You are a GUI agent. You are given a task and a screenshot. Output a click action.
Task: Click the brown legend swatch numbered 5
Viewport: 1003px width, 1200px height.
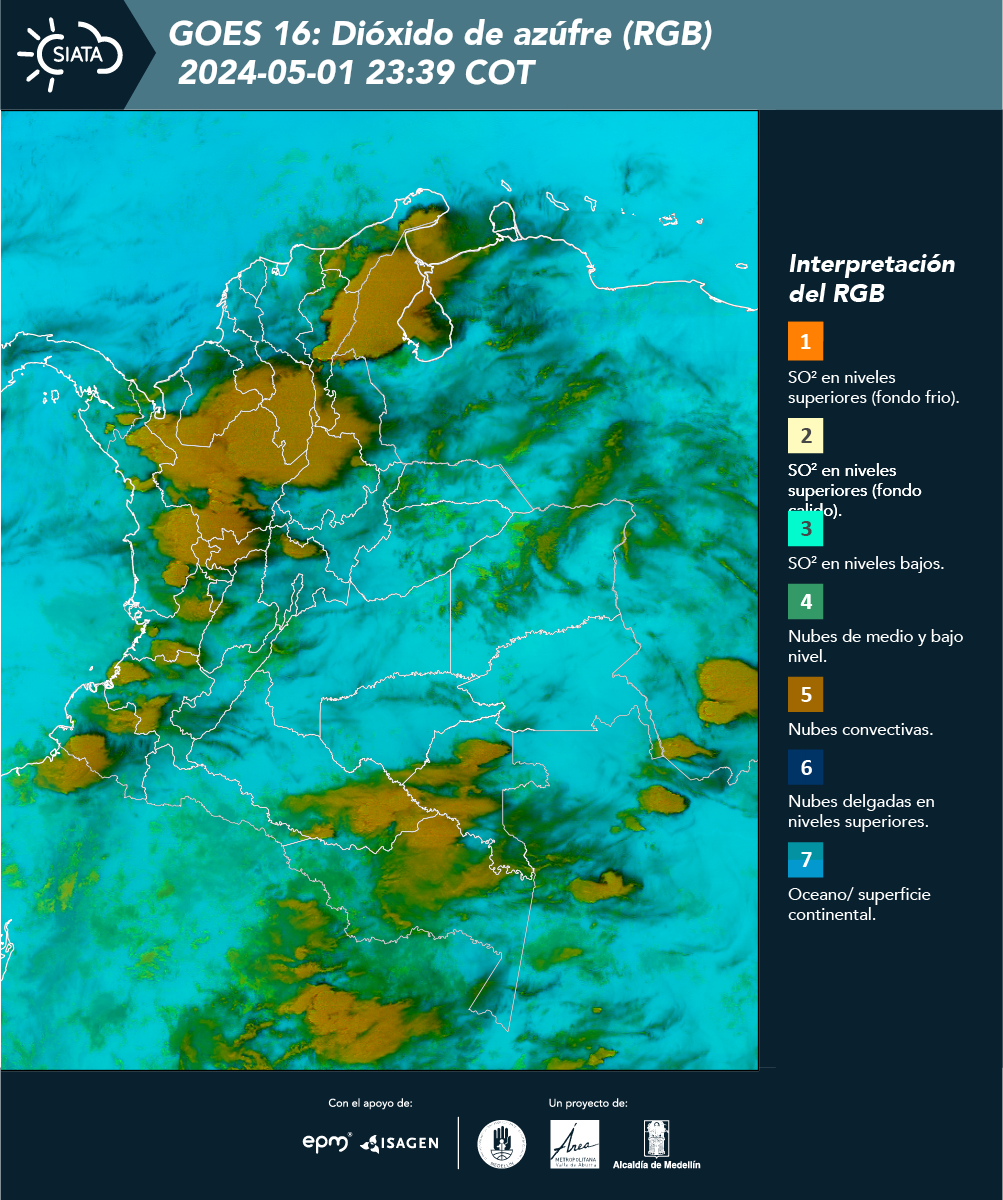click(805, 694)
